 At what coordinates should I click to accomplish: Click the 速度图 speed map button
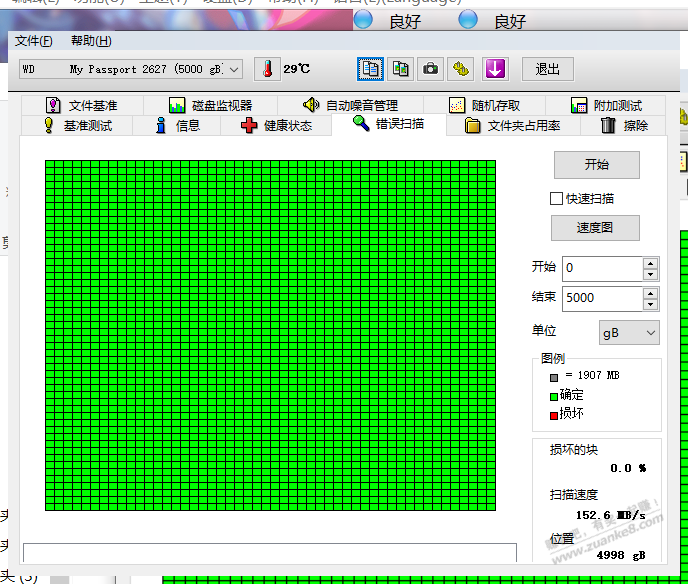tap(595, 228)
